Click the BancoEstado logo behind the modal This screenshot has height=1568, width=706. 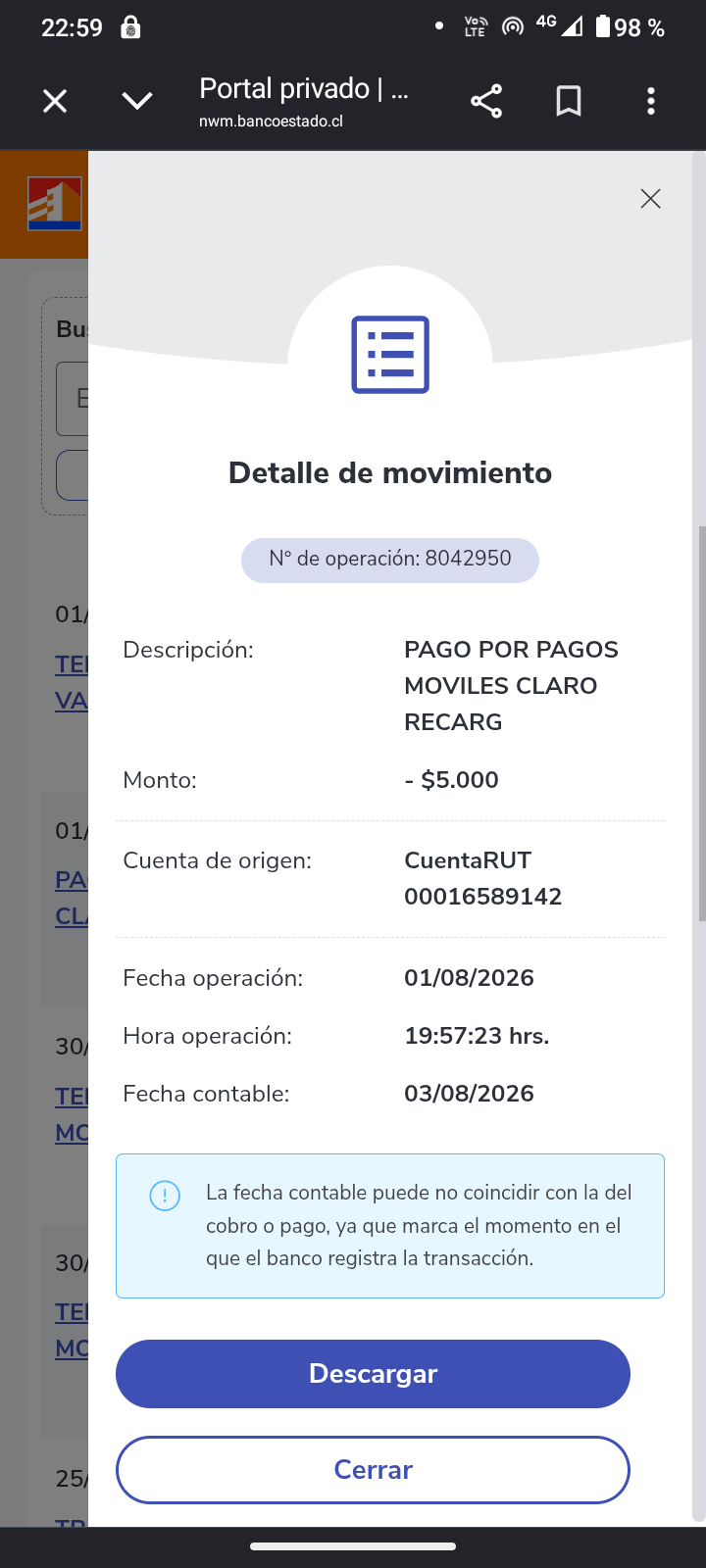click(55, 204)
